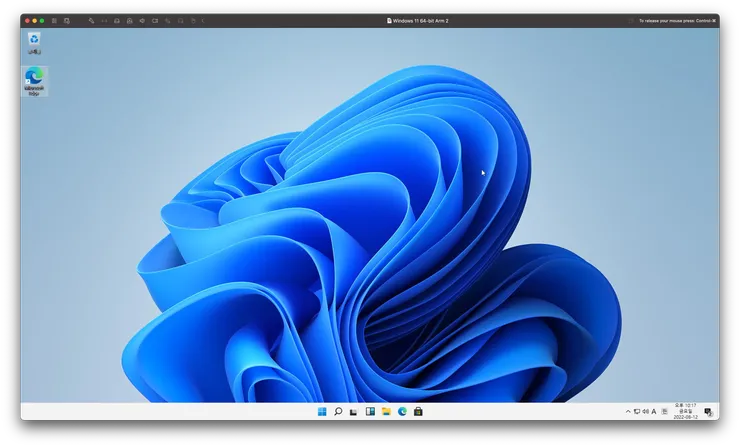Select the Recycle Bin desktop icon
The height and width of the screenshot is (447, 740).
[x=34, y=43]
